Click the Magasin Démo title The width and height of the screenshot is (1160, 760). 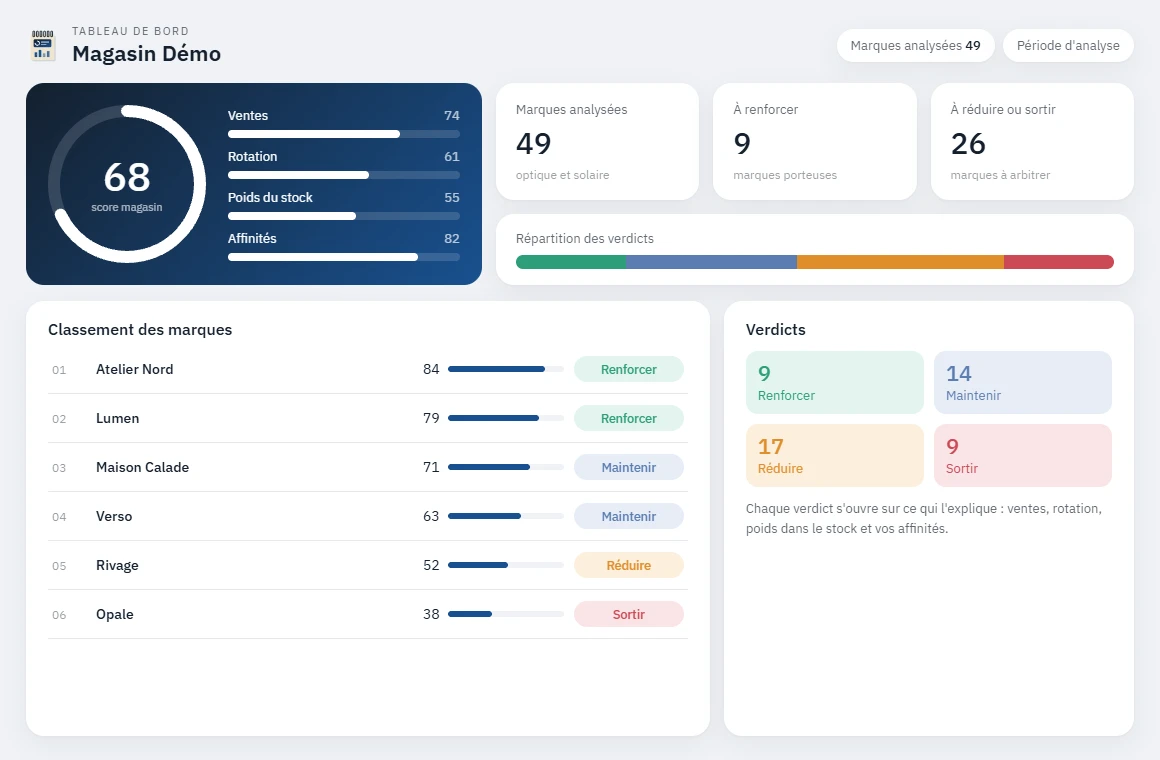click(146, 53)
